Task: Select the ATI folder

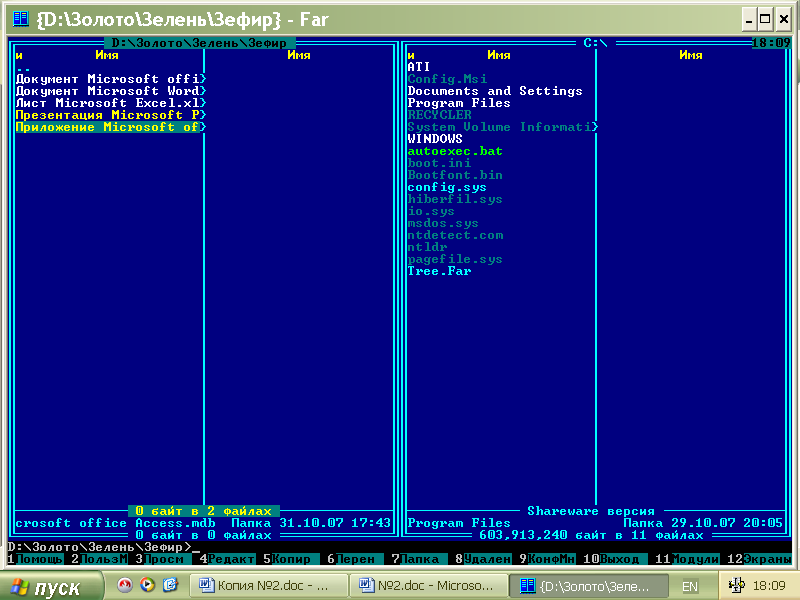Action: [418, 67]
